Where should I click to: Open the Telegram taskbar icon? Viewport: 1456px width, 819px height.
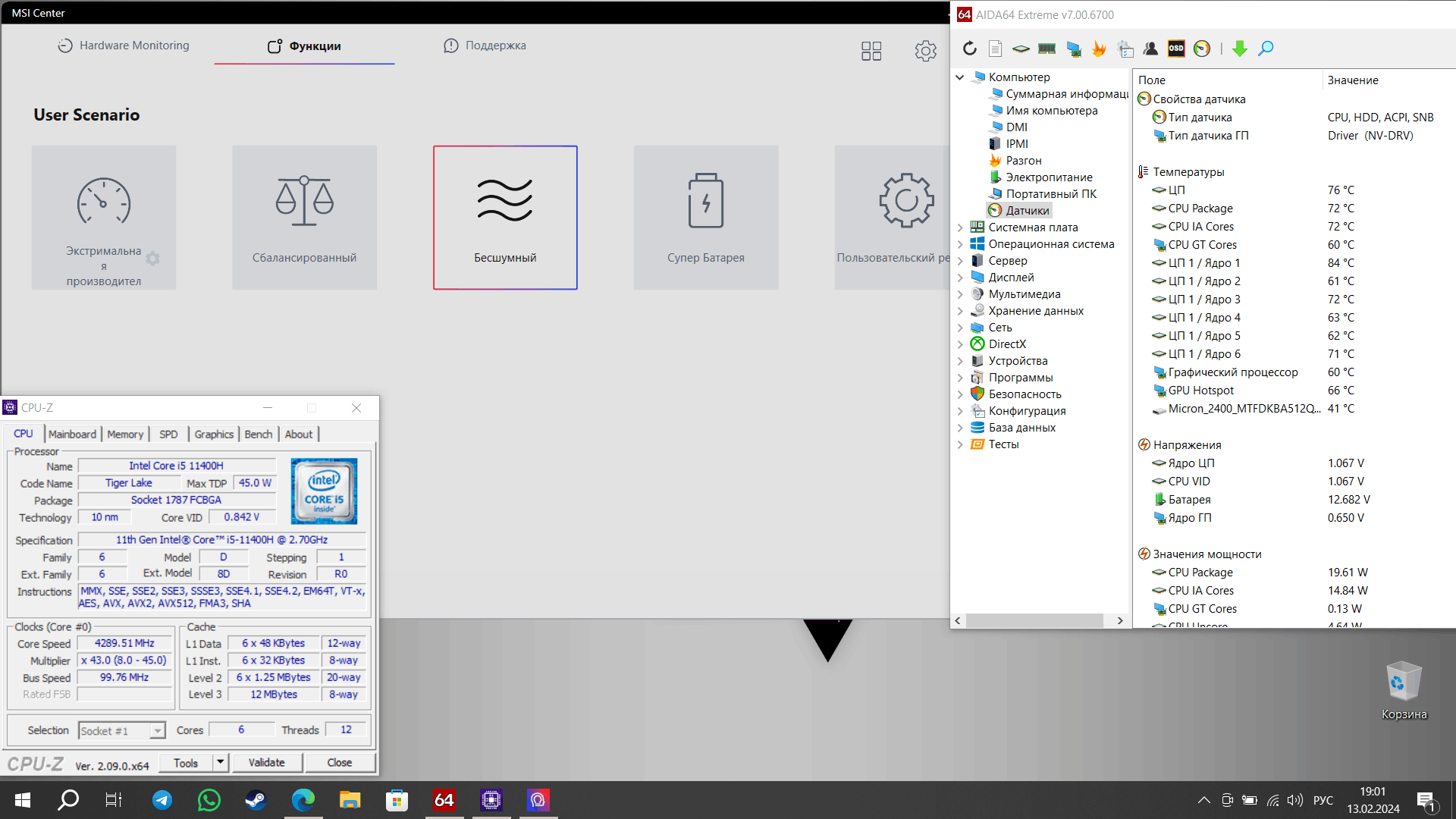[x=162, y=800]
